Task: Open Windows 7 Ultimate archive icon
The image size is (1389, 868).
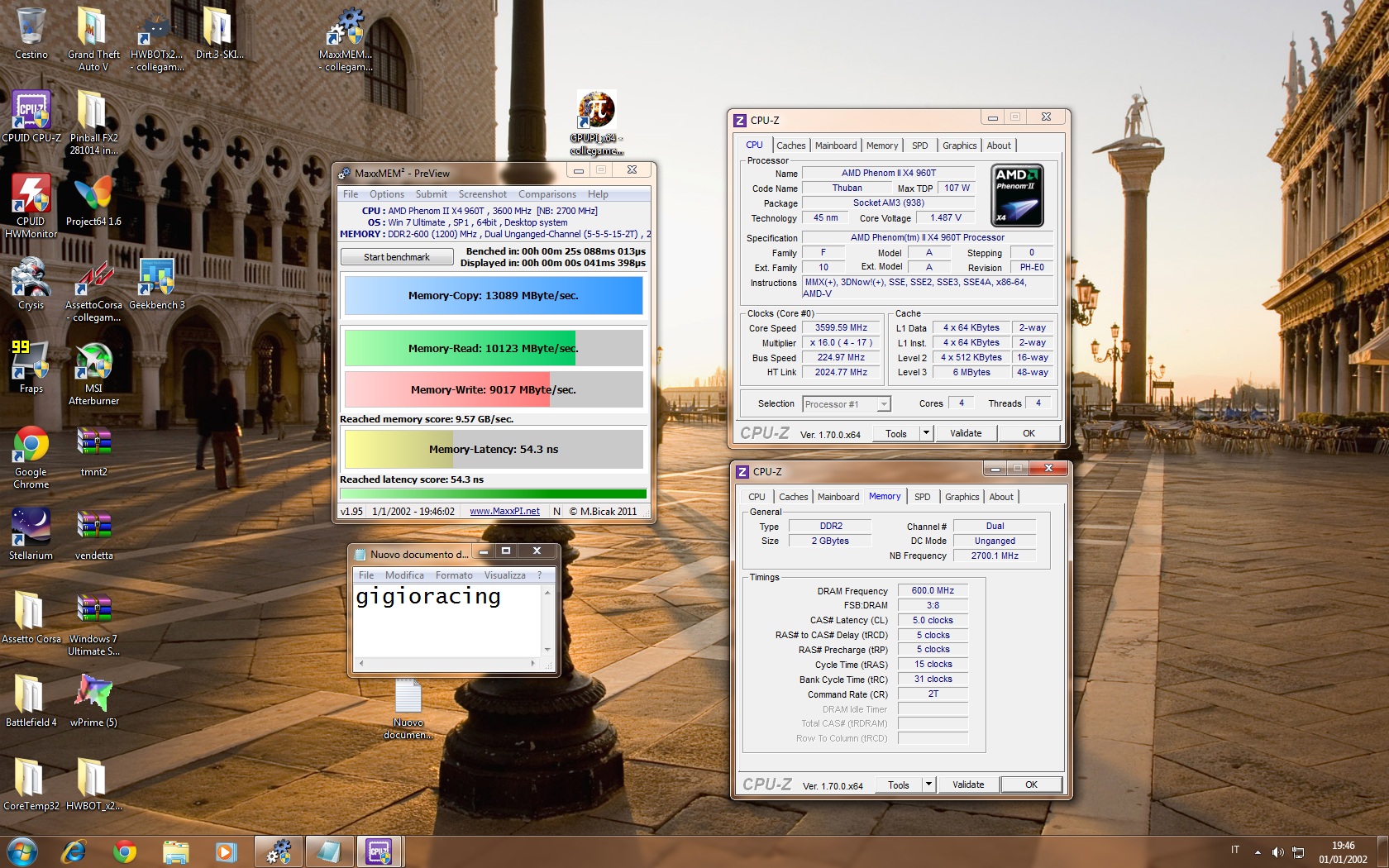Action: (x=93, y=623)
